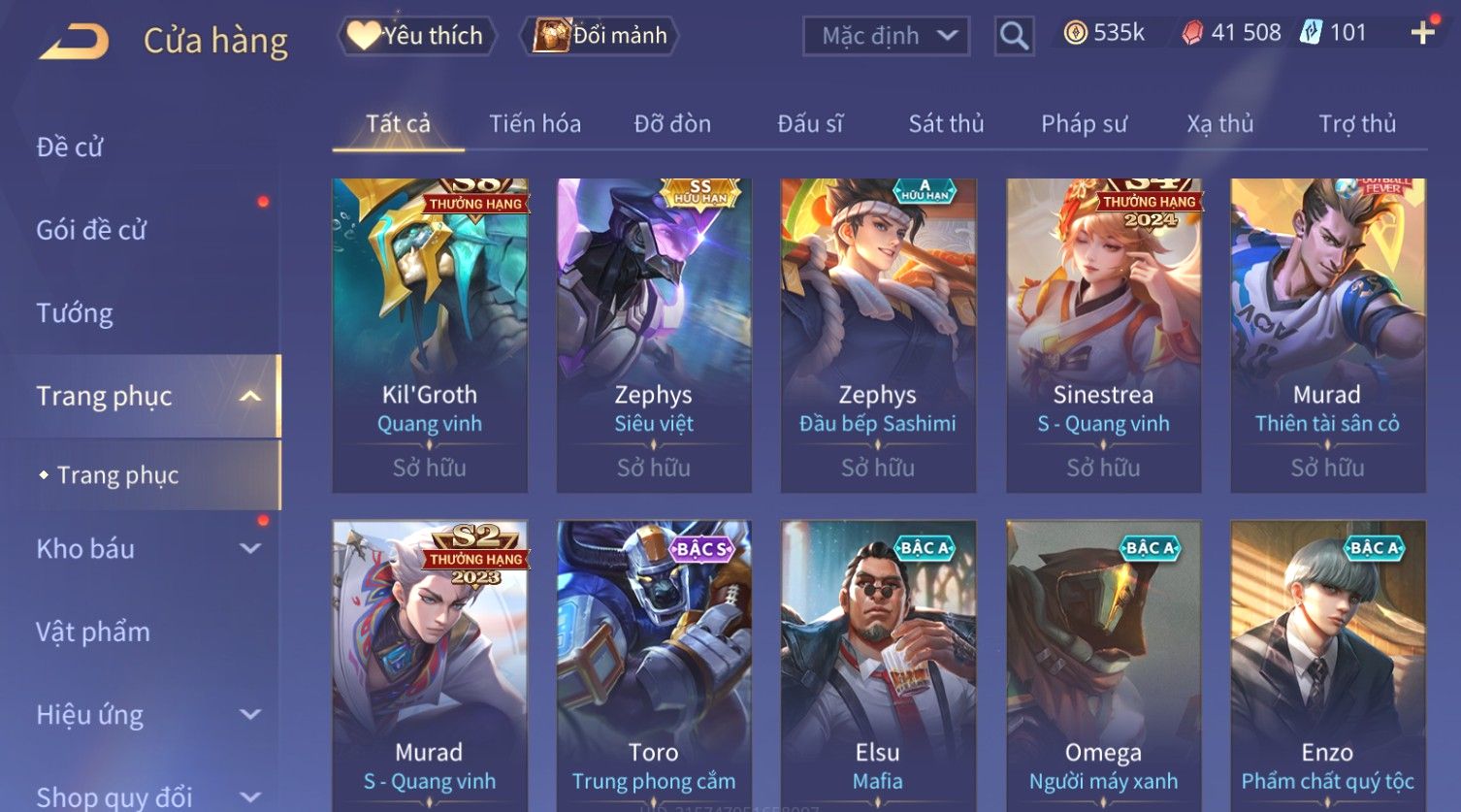Tap the gold coin icon showing 535k
Image resolution: width=1461 pixels, height=812 pixels.
(1075, 34)
